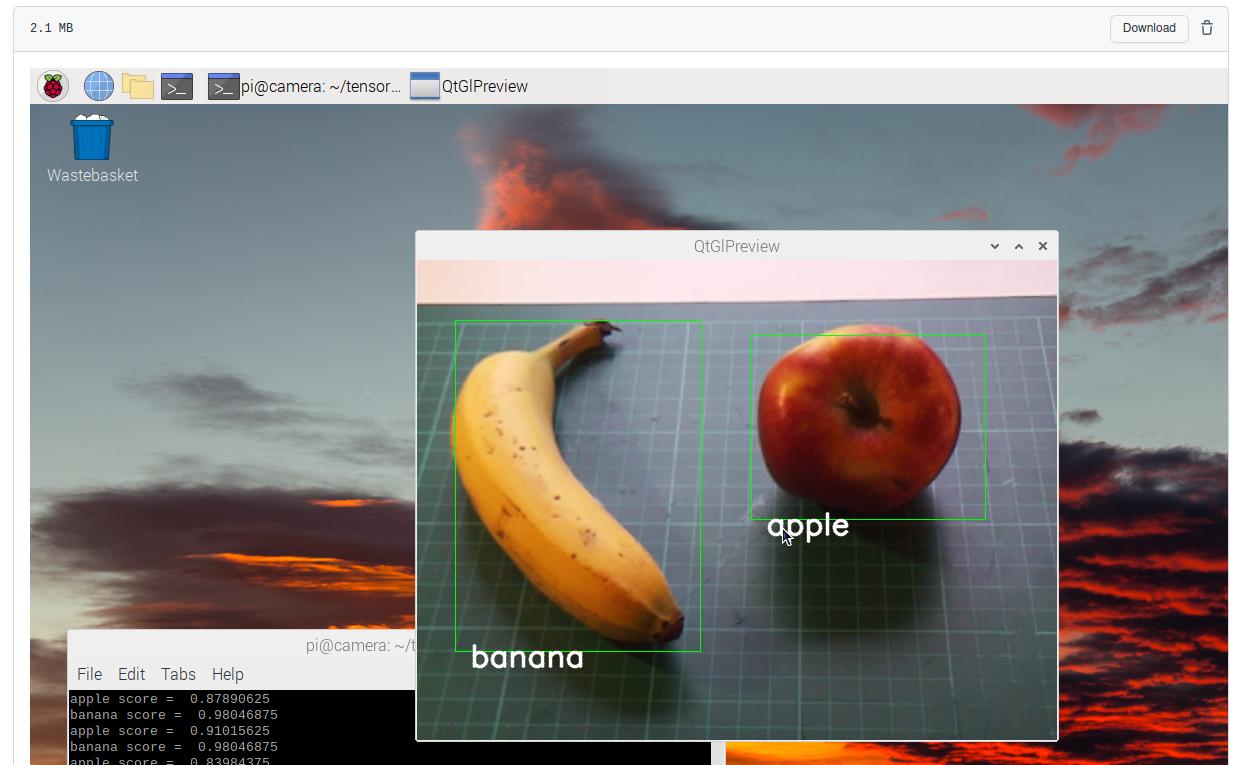Click the Download button
Screen dimensions: 1235x765
coord(1148,28)
